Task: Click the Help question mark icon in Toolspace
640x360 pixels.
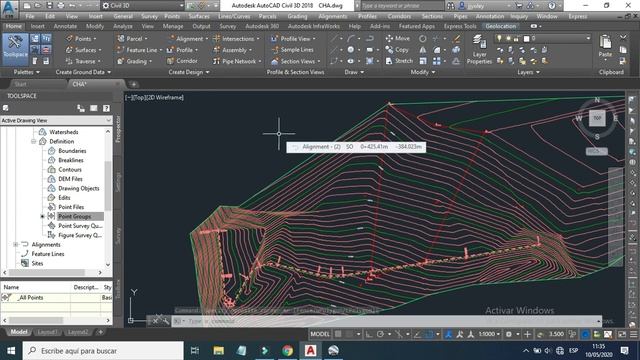Action: tap(106, 108)
